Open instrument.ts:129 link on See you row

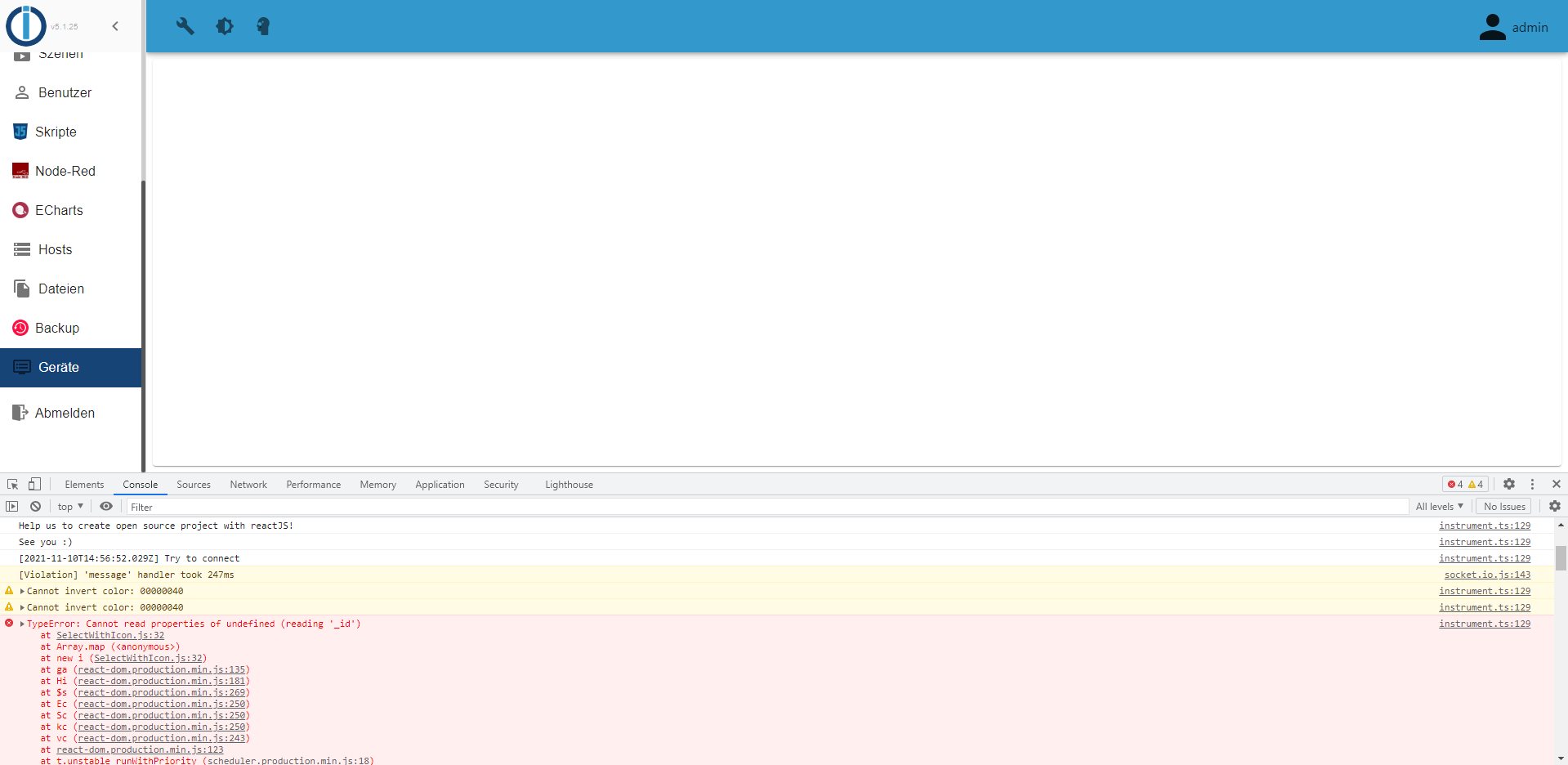pos(1485,542)
